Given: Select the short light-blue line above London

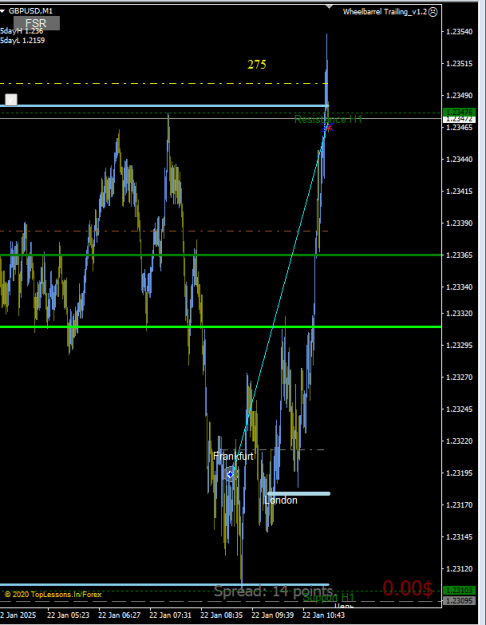Looking at the screenshot, I should click(x=299, y=494).
